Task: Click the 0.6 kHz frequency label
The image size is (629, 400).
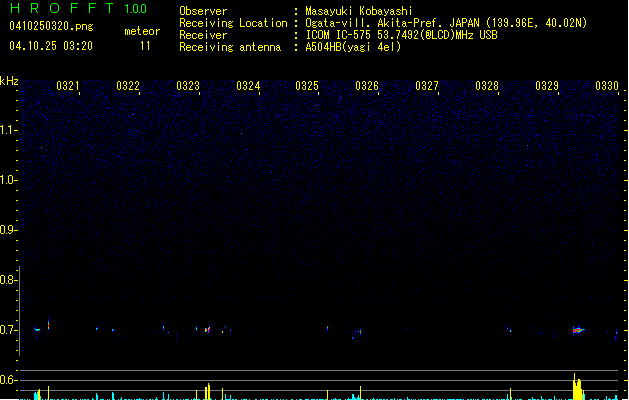Action: (x=8, y=380)
